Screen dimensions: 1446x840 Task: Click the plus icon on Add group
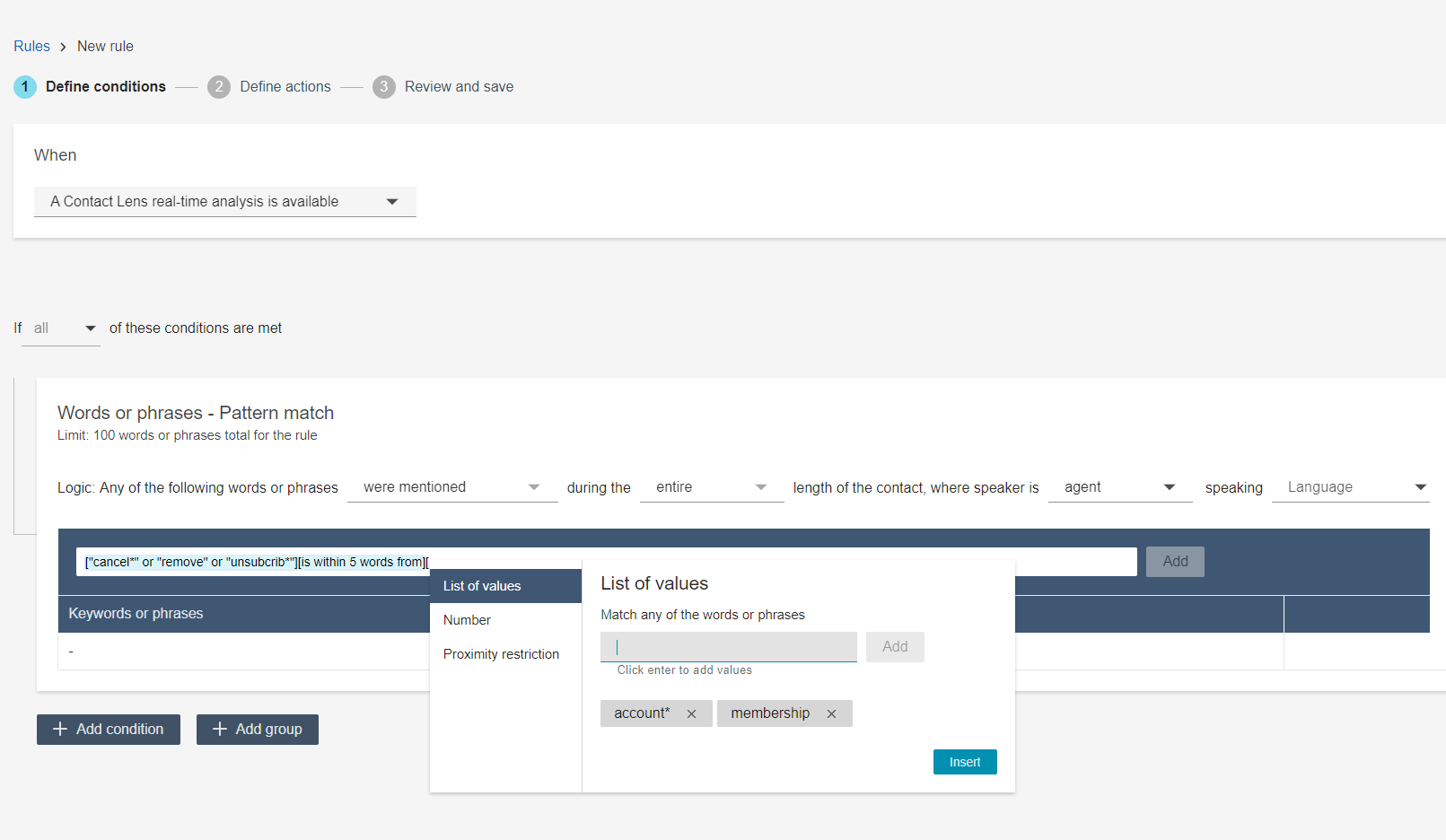tap(218, 729)
